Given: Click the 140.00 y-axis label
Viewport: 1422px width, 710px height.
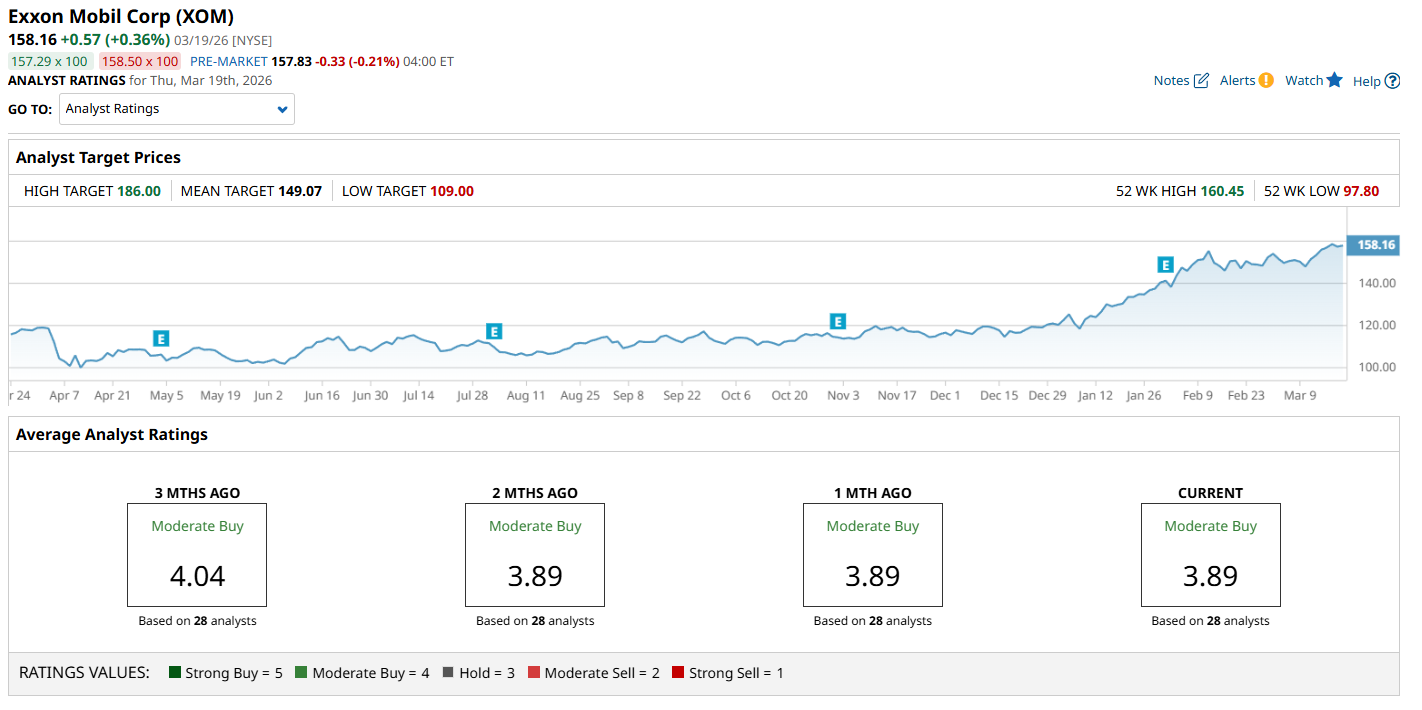Looking at the screenshot, I should point(1376,284).
